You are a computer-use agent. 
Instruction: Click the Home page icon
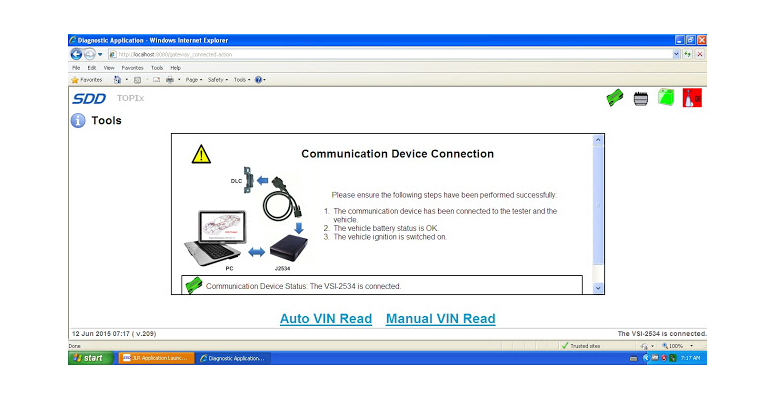(117, 80)
